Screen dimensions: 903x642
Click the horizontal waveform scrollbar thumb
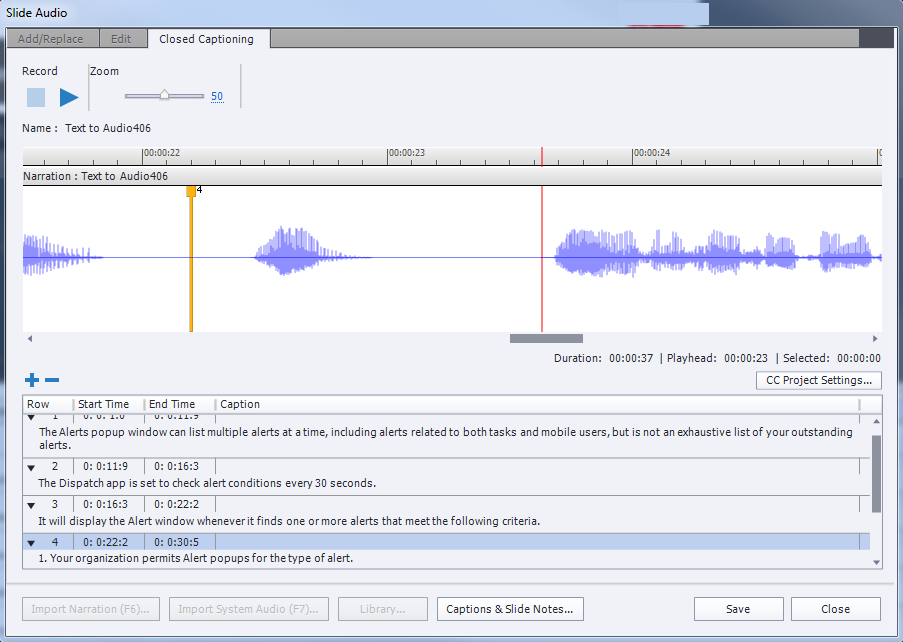[x=545, y=339]
